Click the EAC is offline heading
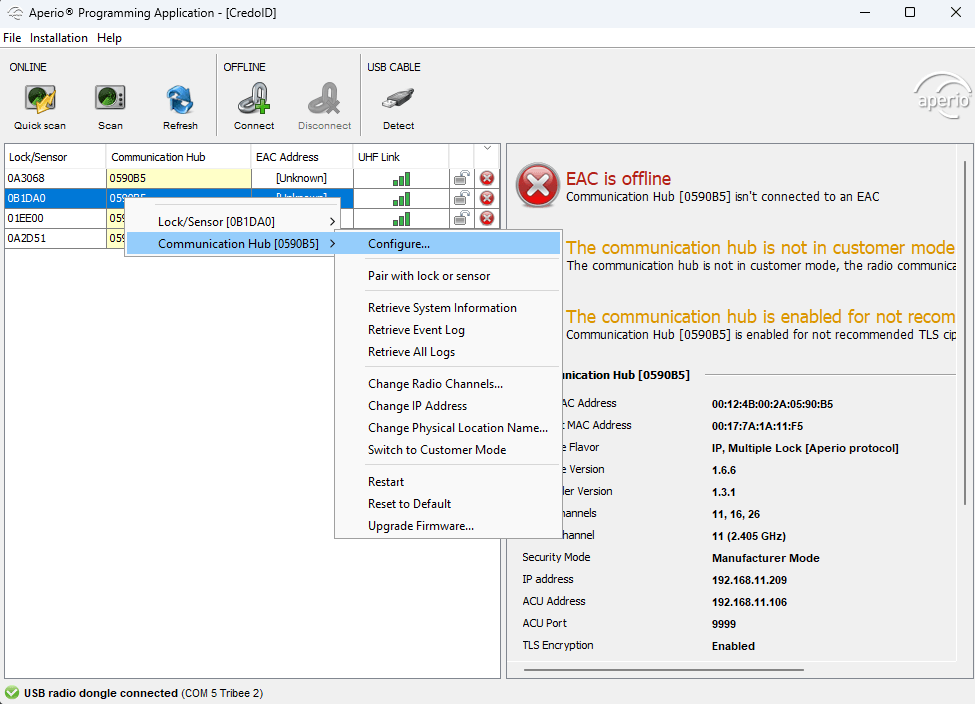This screenshot has height=704, width=975. pos(618,179)
